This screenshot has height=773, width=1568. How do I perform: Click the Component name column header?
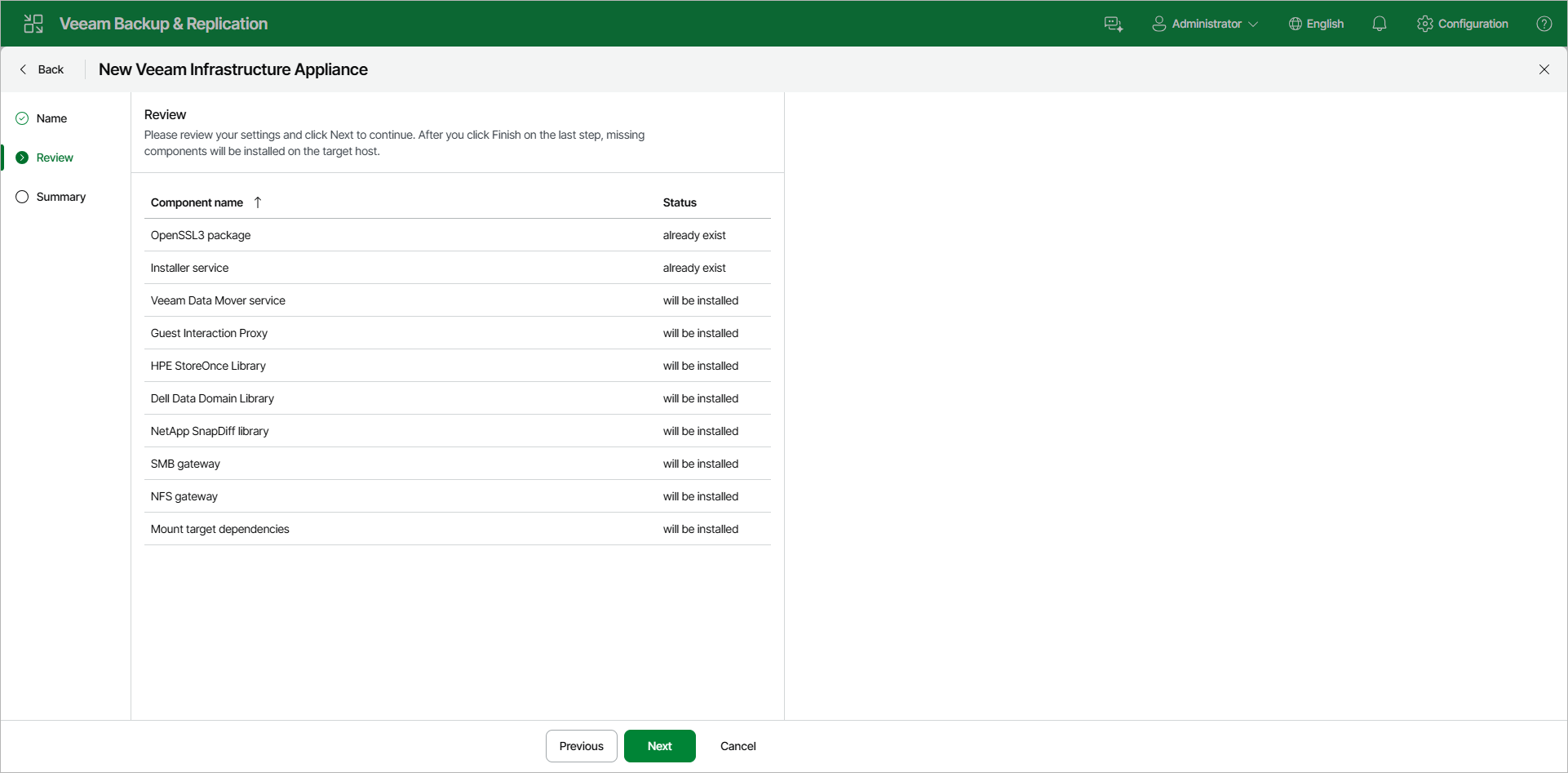click(197, 202)
